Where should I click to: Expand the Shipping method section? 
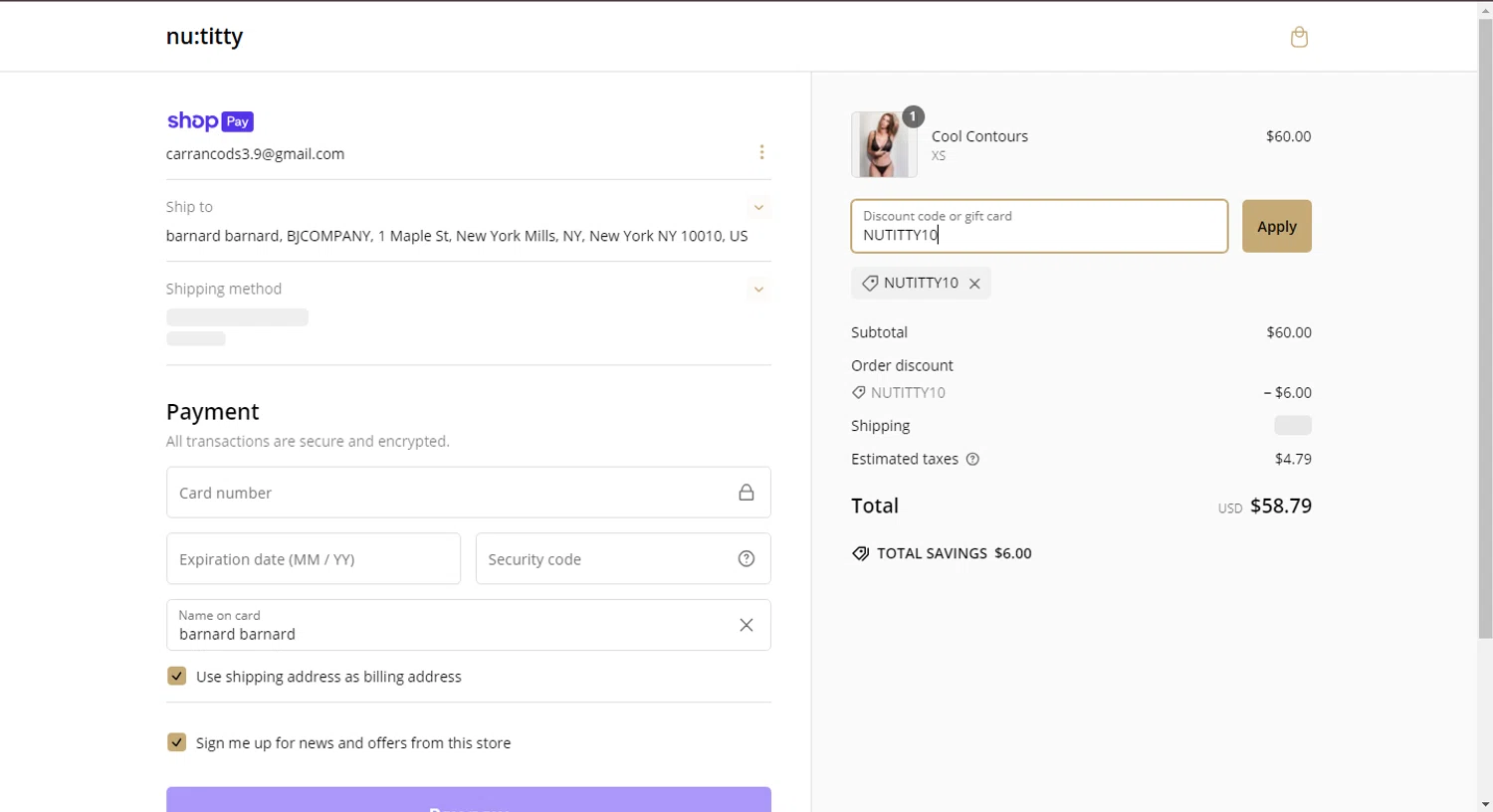tap(758, 290)
